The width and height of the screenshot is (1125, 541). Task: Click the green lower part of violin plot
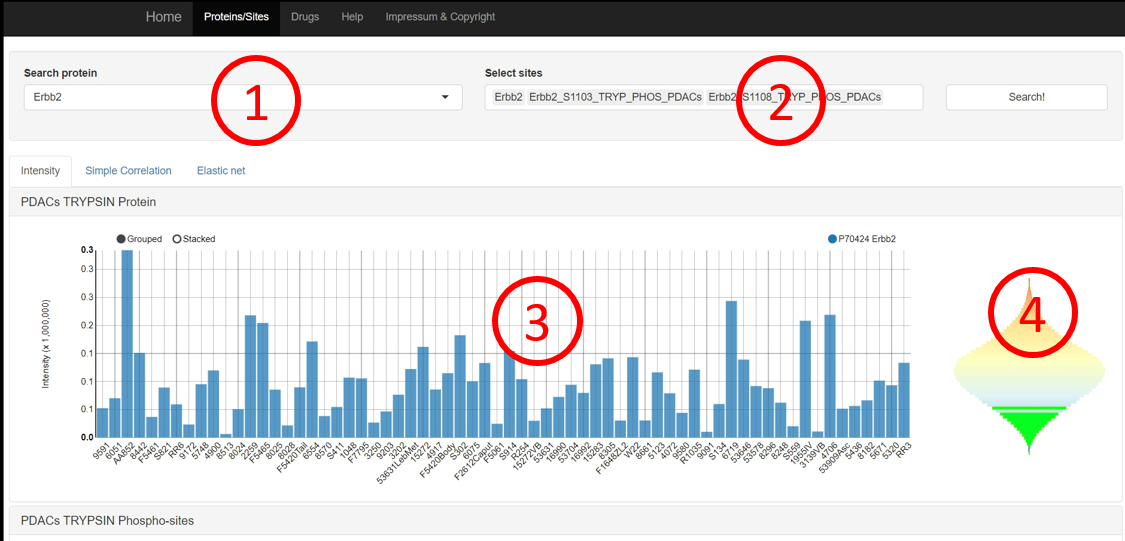[1028, 425]
